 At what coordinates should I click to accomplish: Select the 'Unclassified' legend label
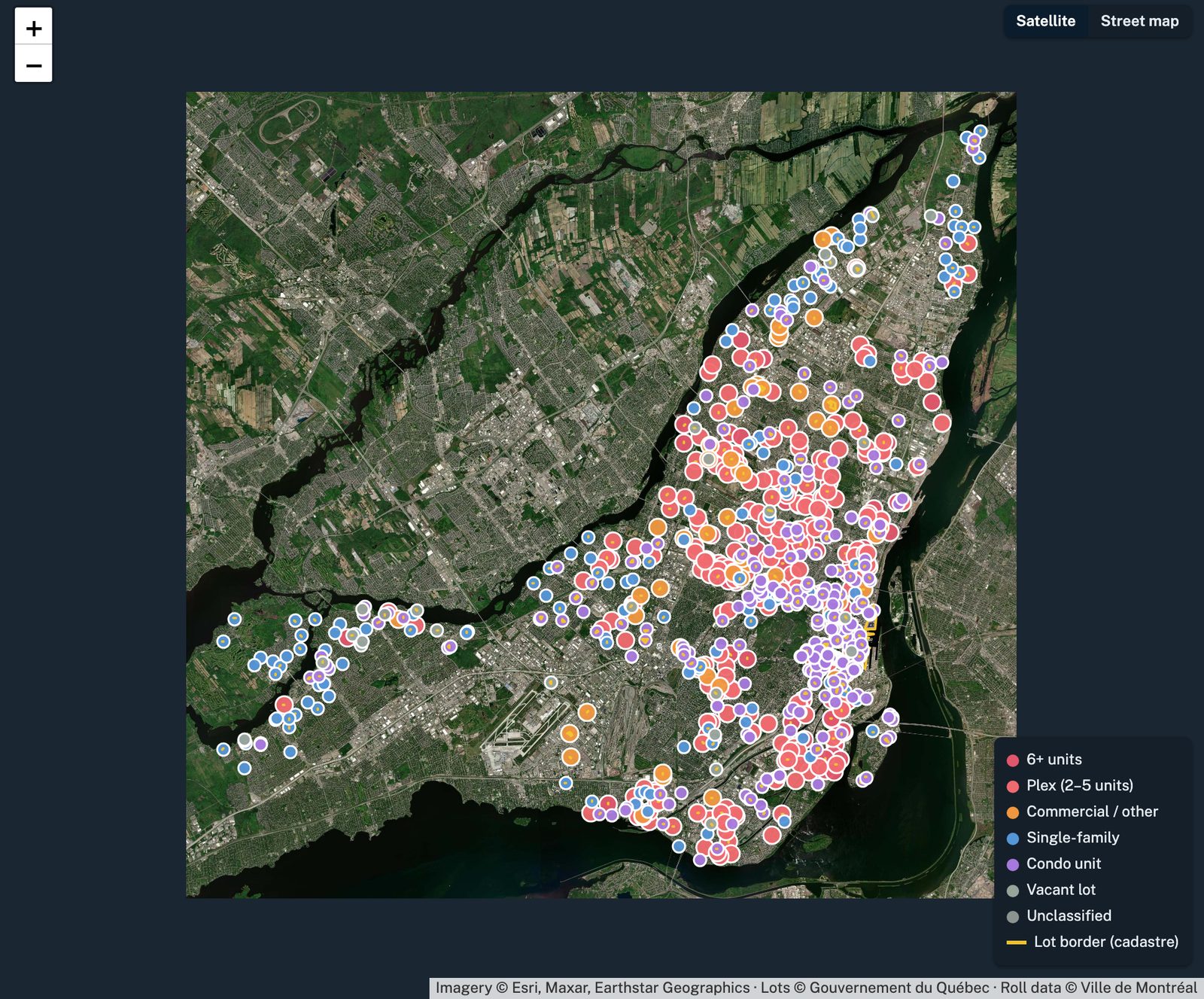(x=1069, y=915)
